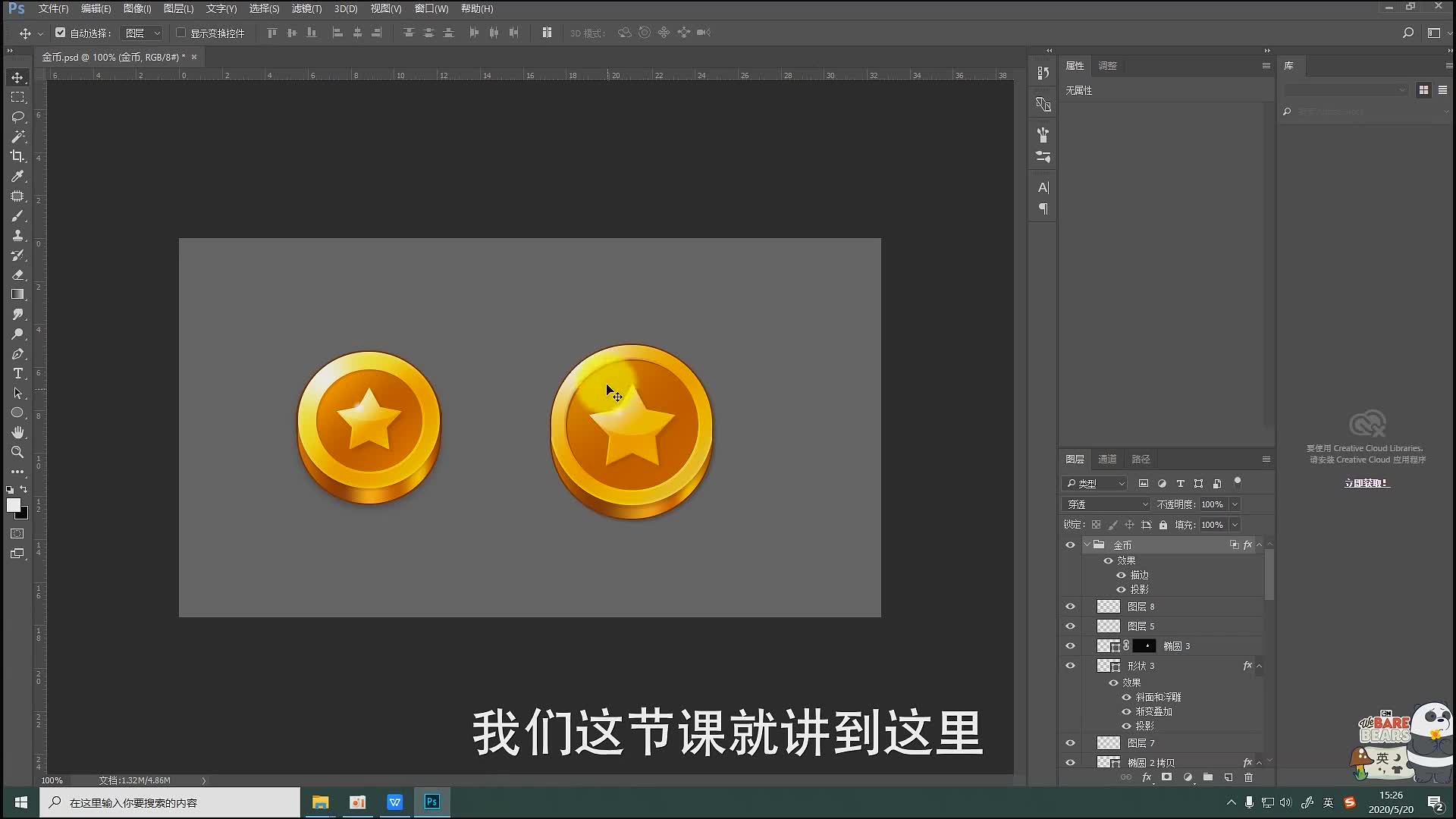The width and height of the screenshot is (1456, 819).
Task: Add layer style fx button at bottom
Action: point(1147,777)
